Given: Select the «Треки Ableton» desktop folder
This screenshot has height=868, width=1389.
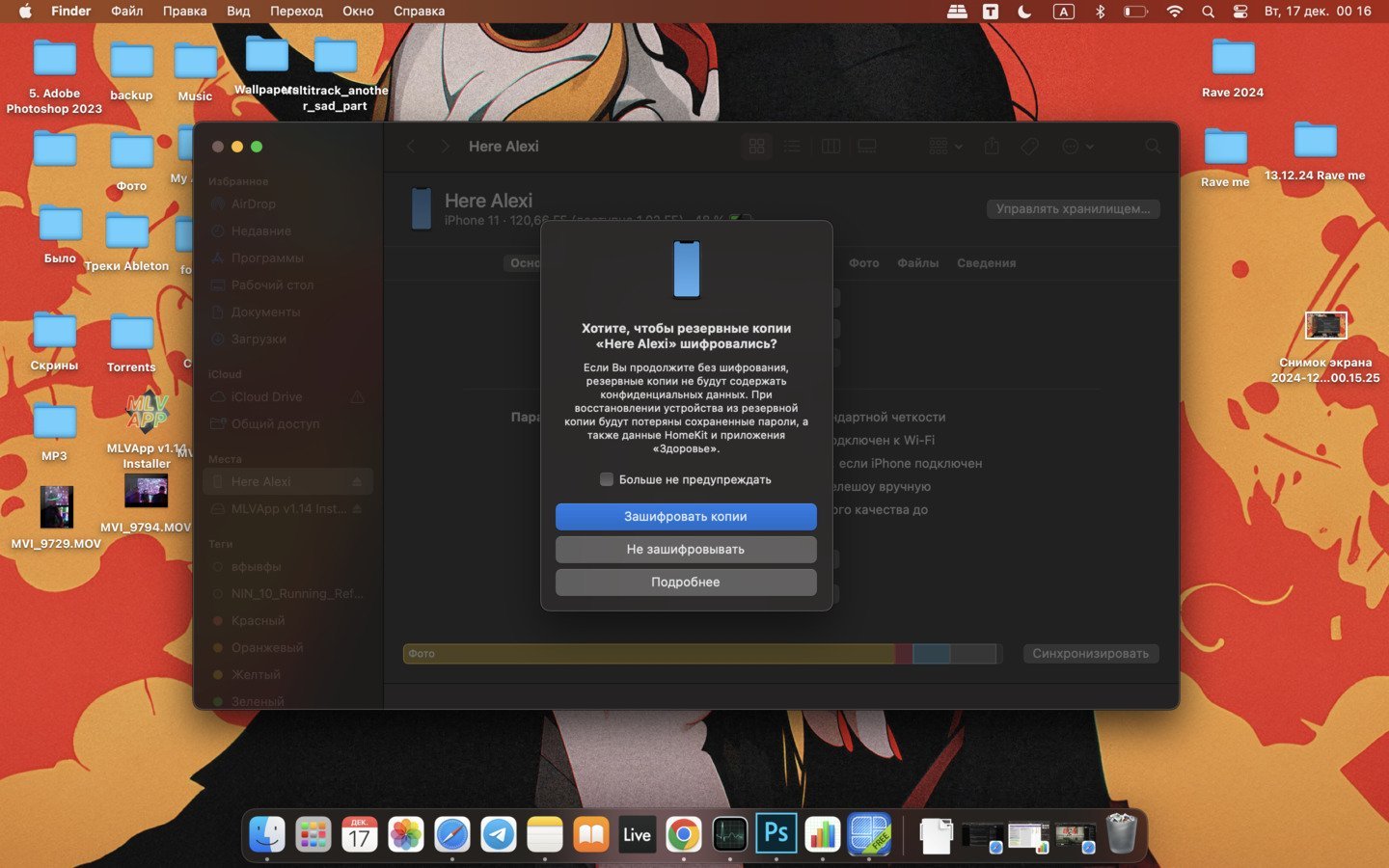Looking at the screenshot, I should click(126, 231).
